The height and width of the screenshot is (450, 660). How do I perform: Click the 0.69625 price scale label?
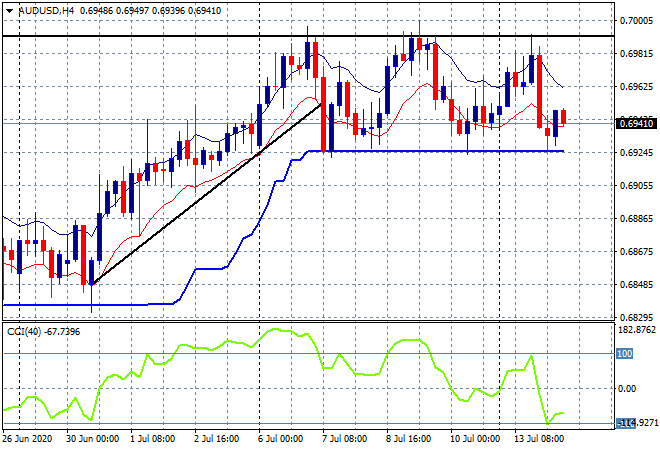pos(637,86)
